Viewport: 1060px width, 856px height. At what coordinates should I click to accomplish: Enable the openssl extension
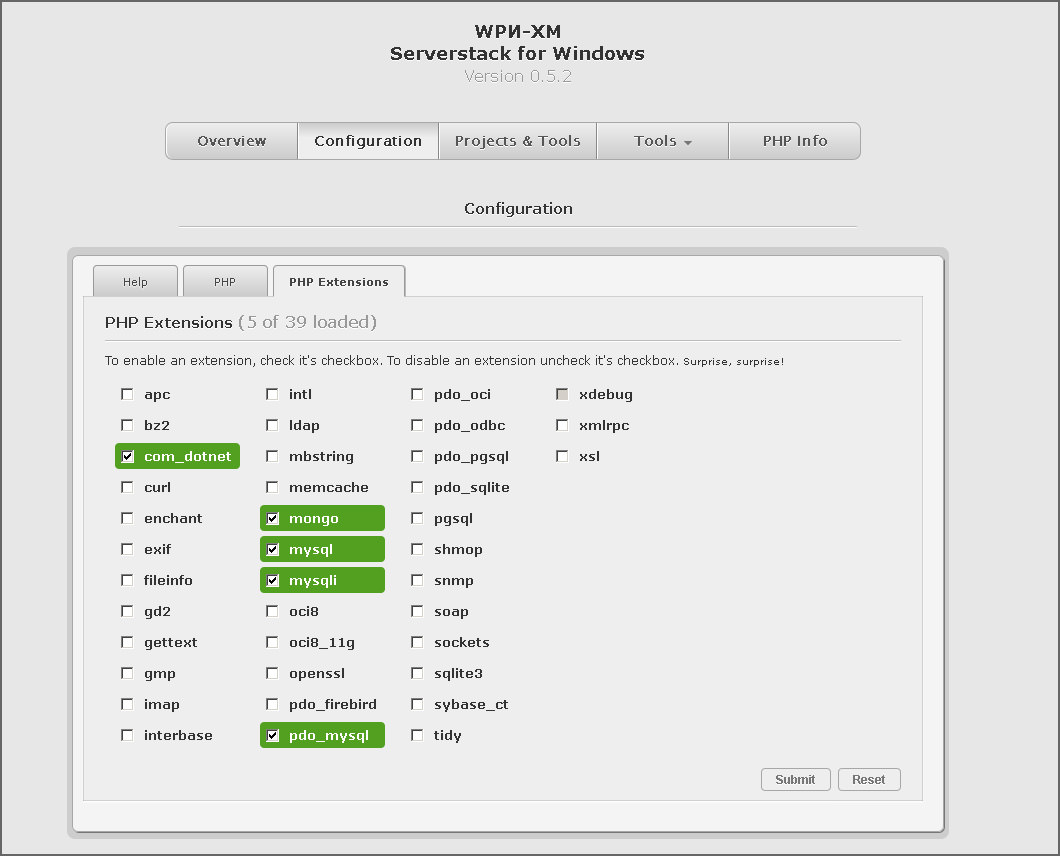coord(272,673)
